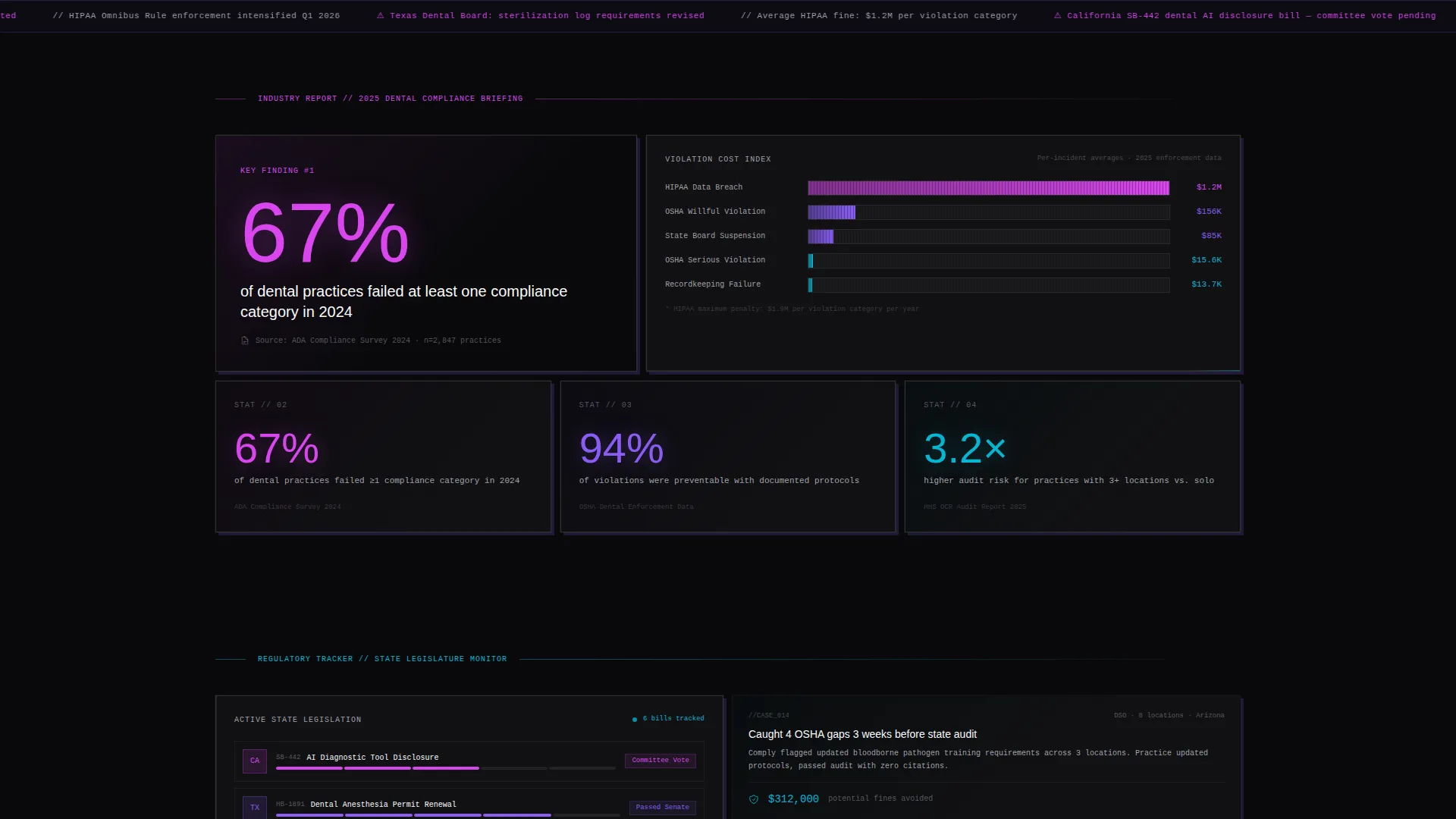
Task: Click the shield icon next to $312,000
Action: [754, 799]
